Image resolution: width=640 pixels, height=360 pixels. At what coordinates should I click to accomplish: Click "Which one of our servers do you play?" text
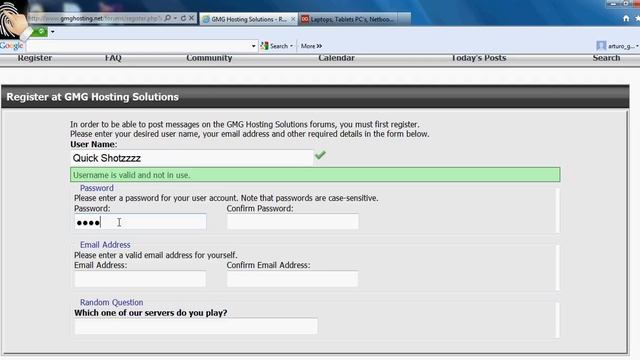(x=151, y=313)
